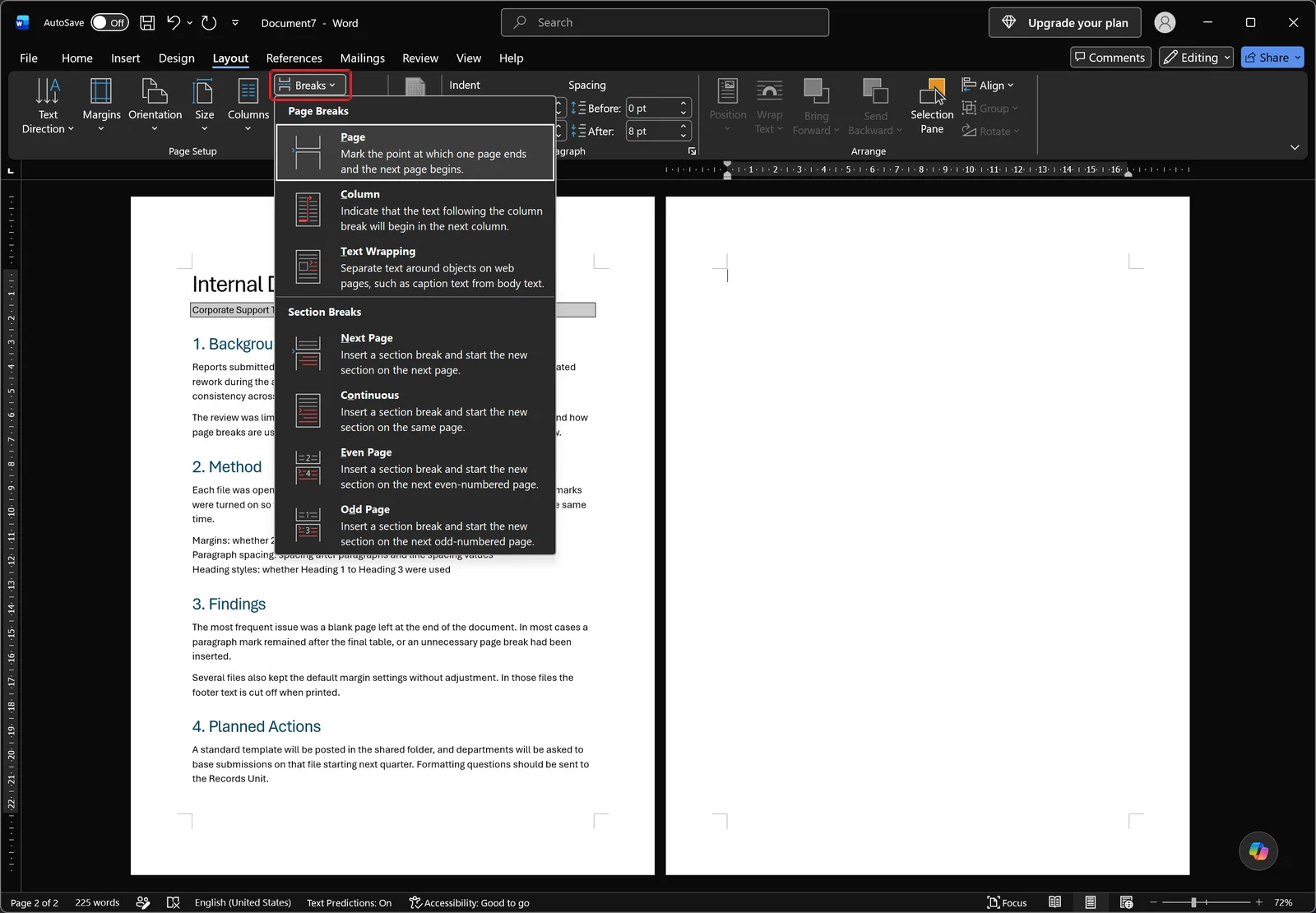The image size is (1316, 913).
Task: Switch to Print Layout view icon
Action: coord(1090,902)
